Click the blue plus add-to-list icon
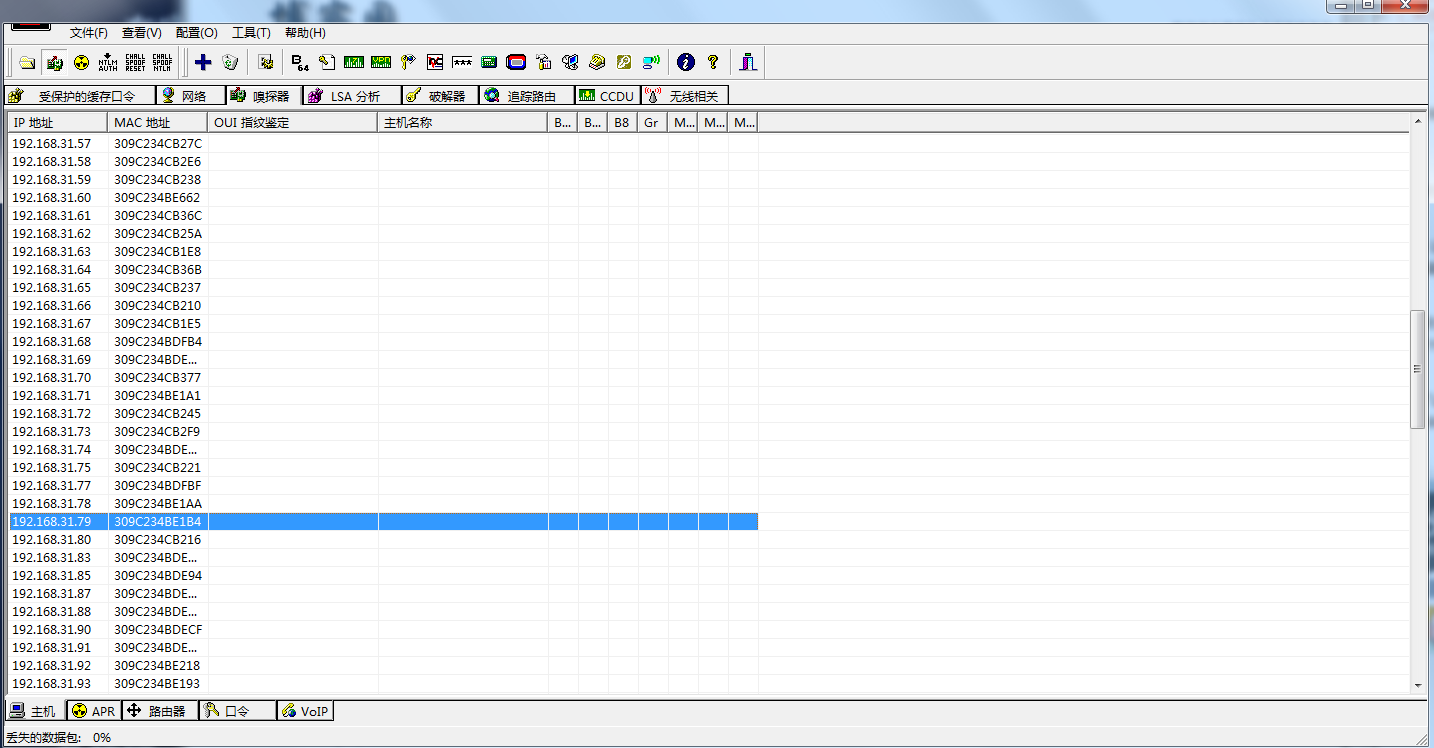 pyautogui.click(x=203, y=62)
